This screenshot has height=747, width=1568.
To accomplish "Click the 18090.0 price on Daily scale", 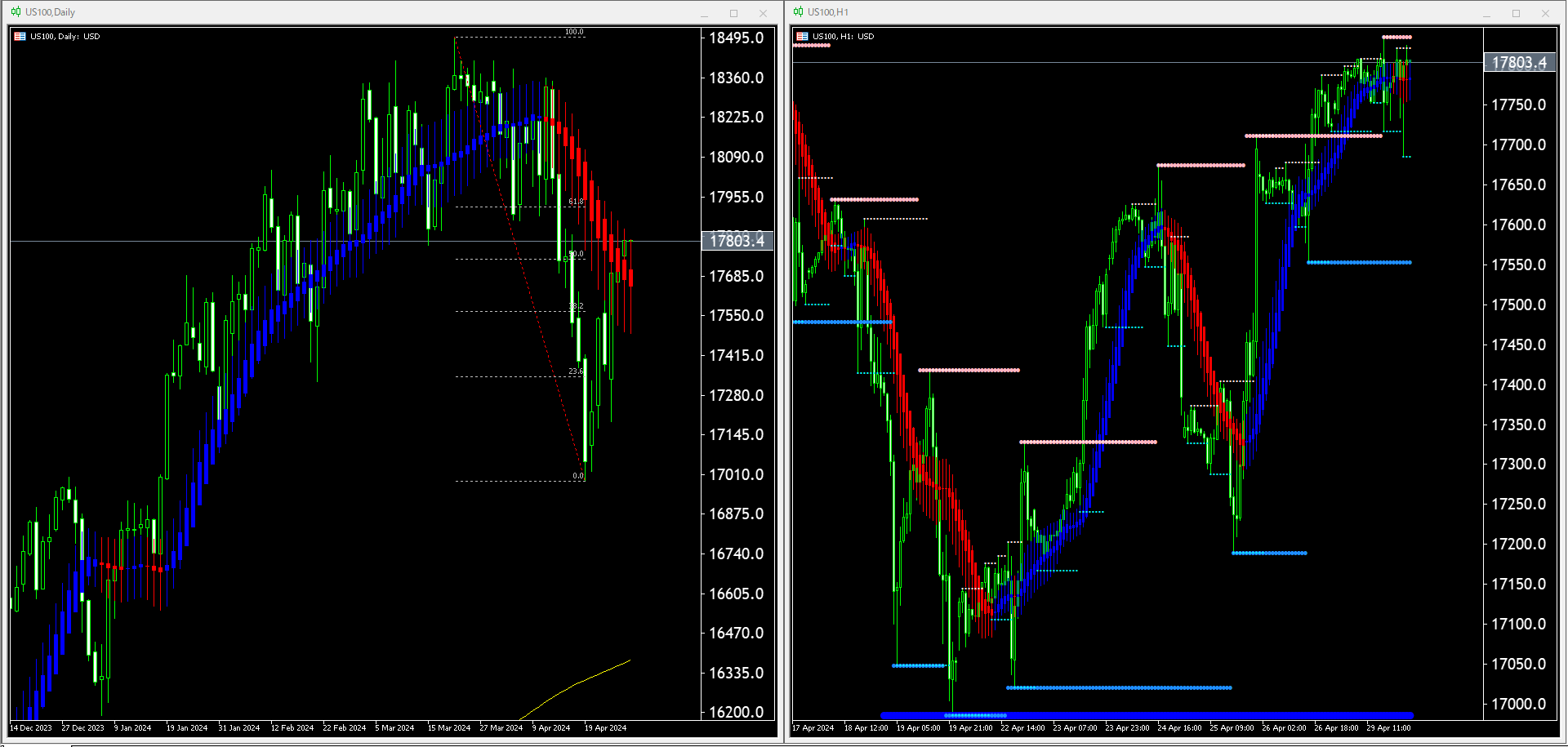I will coord(737,158).
